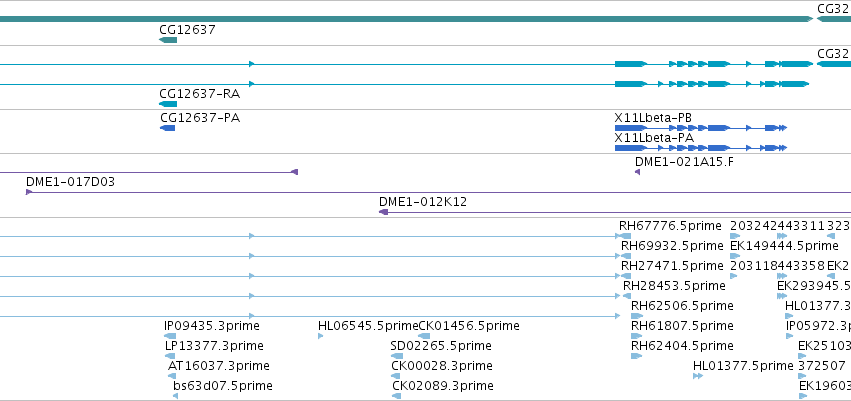Click the RH67776.5prime EST label
This screenshot has height=401, width=851.
(670, 226)
